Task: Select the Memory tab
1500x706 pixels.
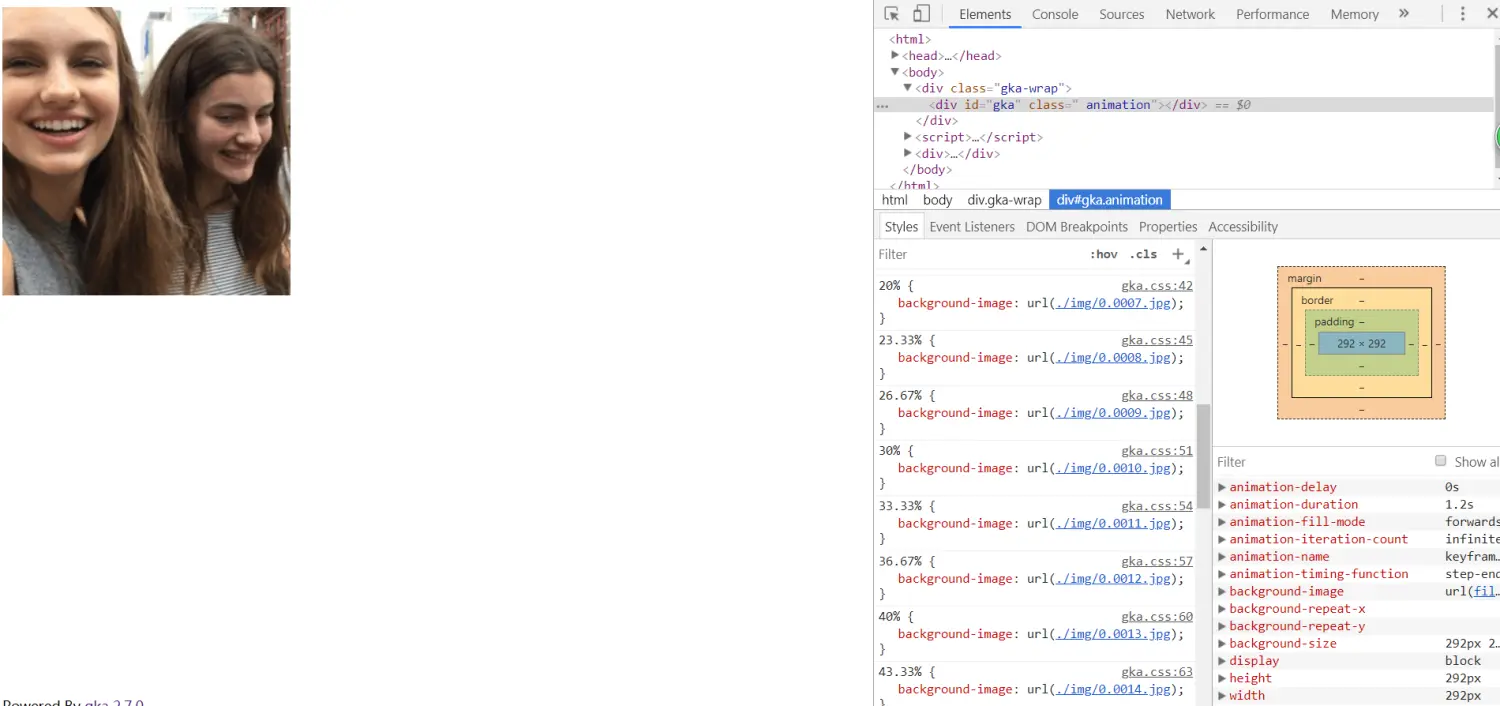Action: point(1354,14)
